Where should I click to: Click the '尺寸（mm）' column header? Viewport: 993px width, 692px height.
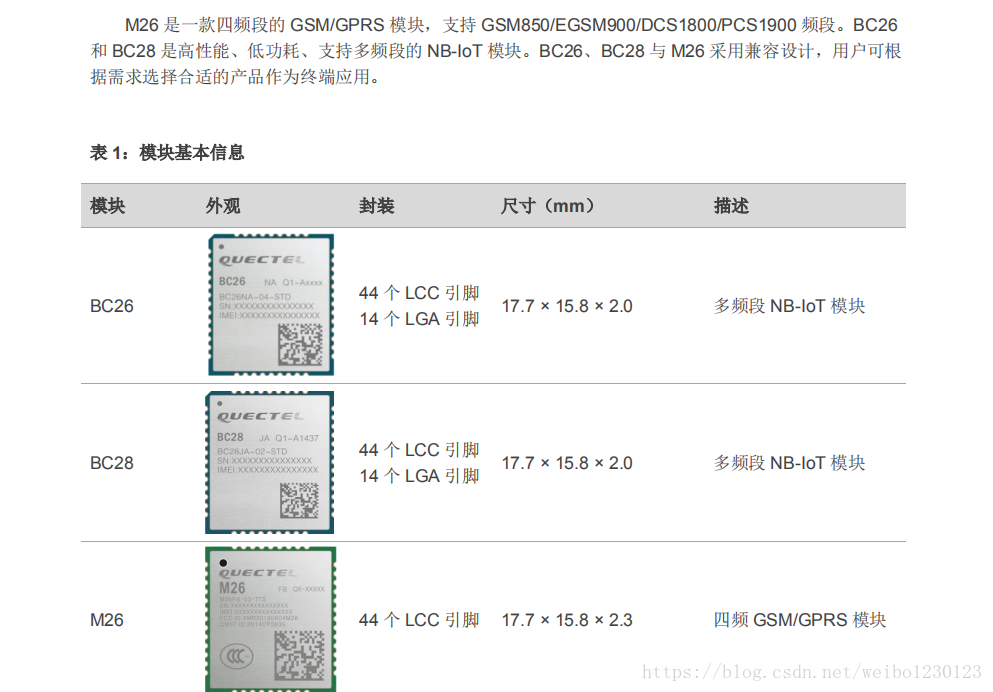(547, 206)
